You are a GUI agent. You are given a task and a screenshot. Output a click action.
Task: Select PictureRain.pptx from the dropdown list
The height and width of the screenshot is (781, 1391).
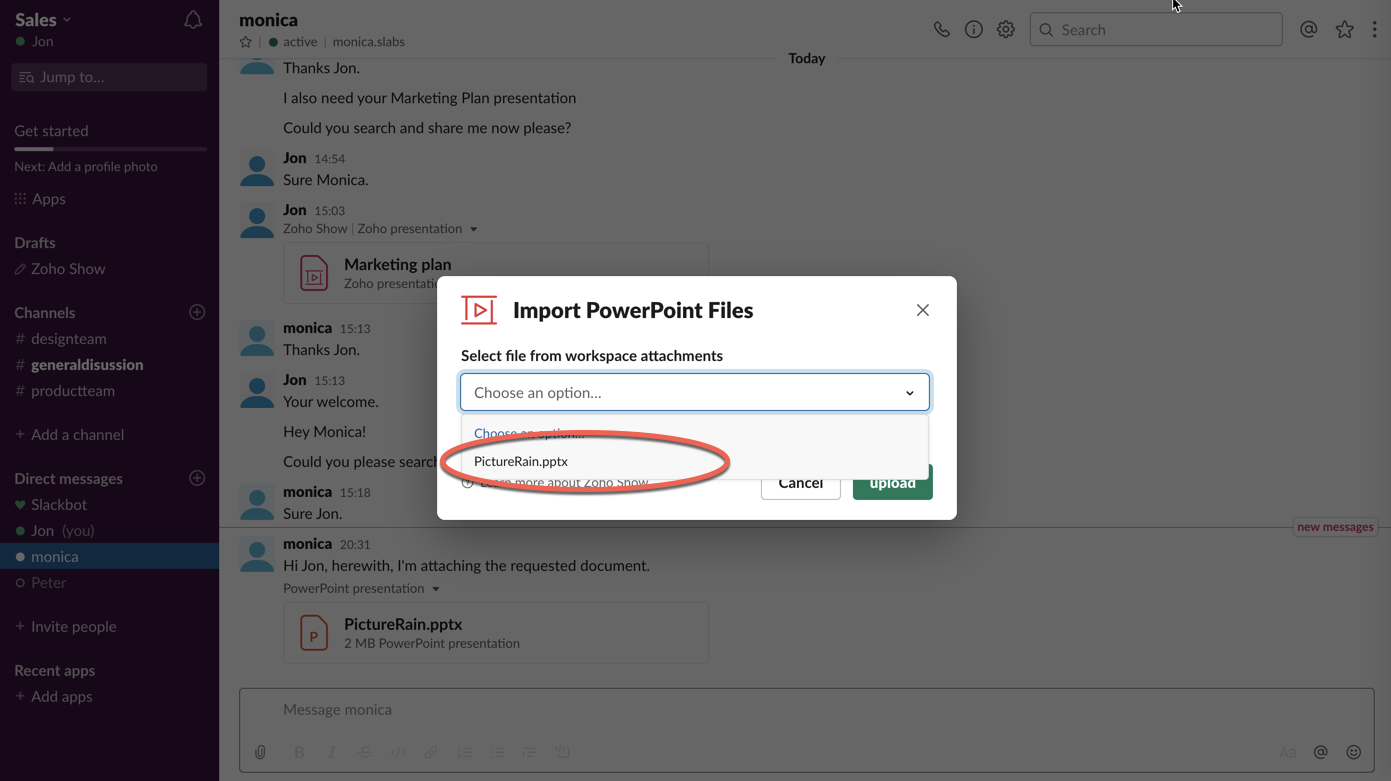694,461
